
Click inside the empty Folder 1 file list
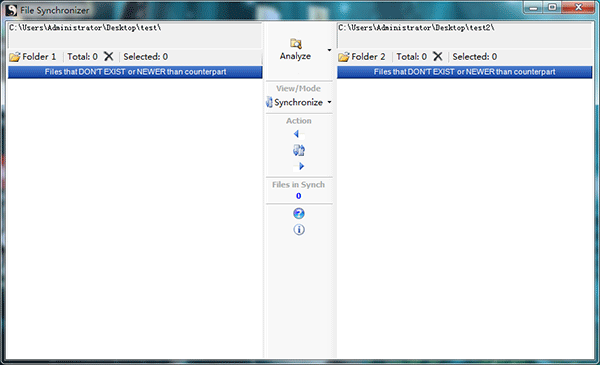[135, 218]
